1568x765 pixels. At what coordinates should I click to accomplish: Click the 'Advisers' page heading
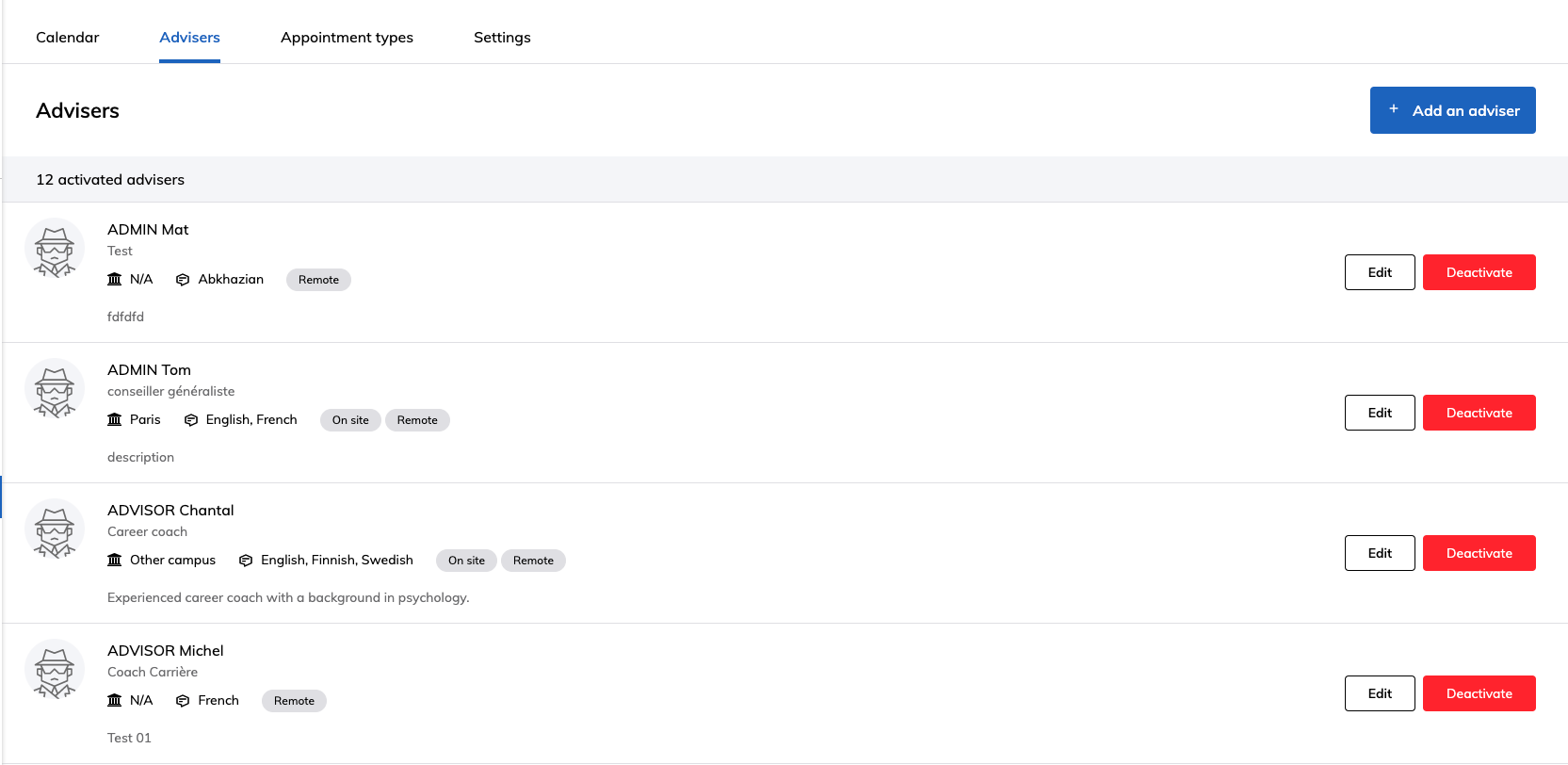click(77, 110)
